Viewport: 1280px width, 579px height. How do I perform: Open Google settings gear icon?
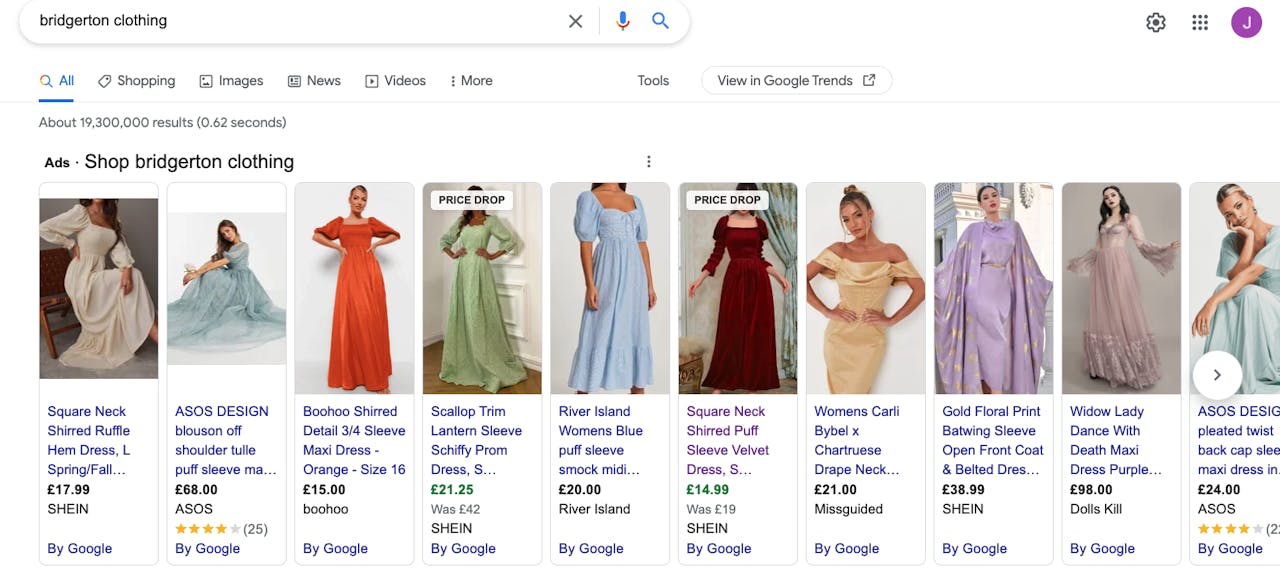point(1156,22)
